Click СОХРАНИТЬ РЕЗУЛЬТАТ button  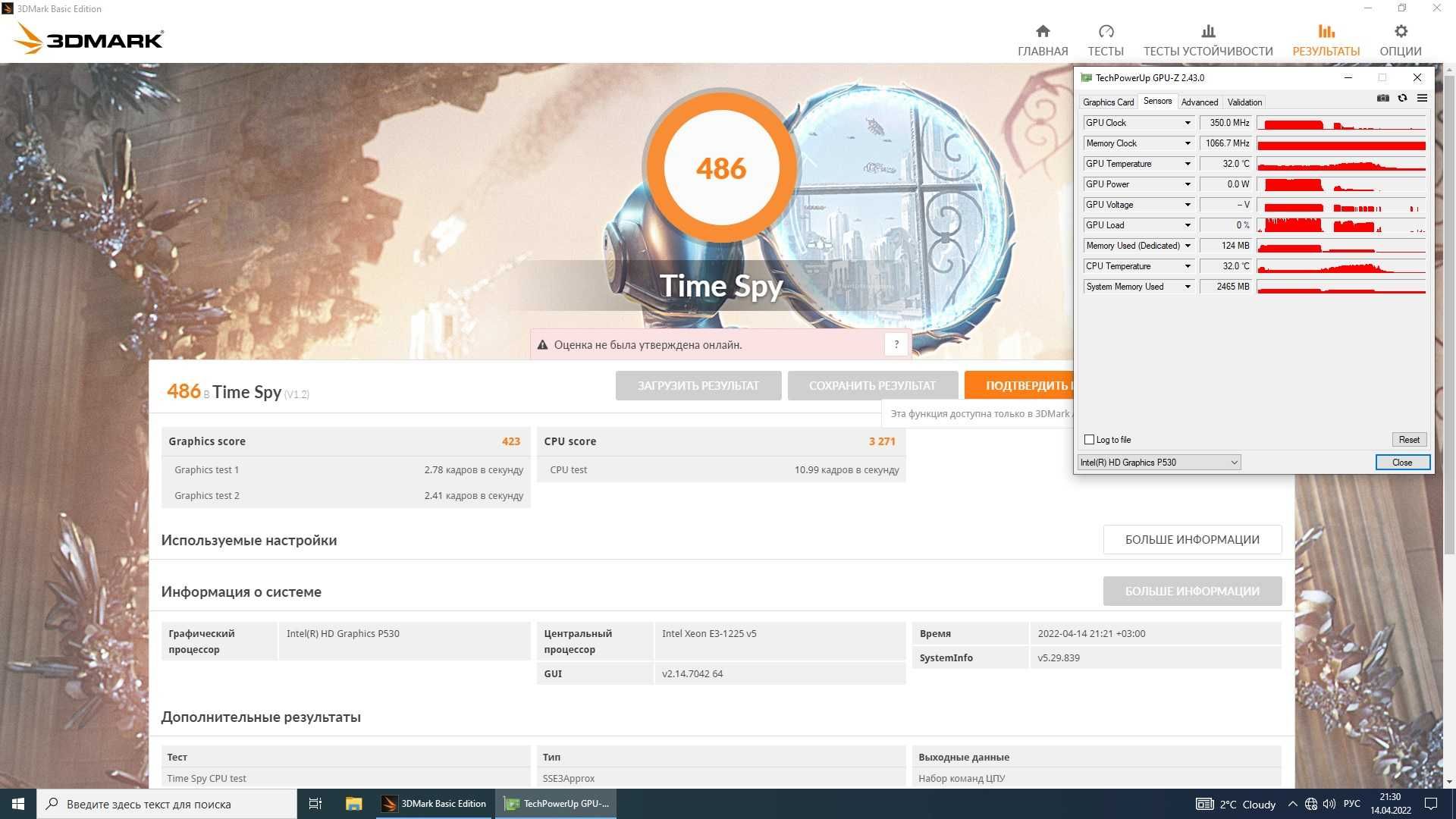tap(872, 385)
